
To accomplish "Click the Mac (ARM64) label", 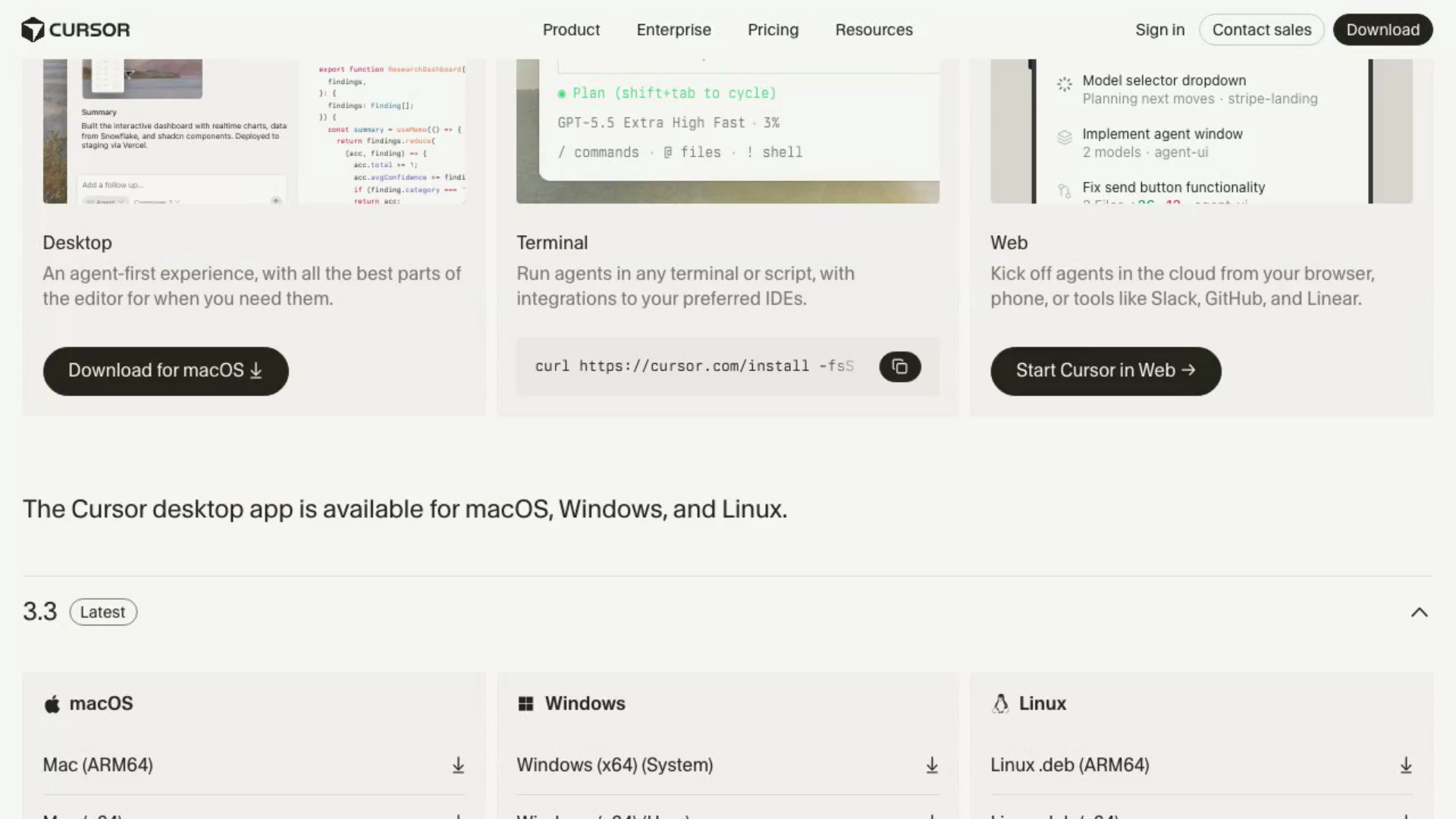I will 98,765.
